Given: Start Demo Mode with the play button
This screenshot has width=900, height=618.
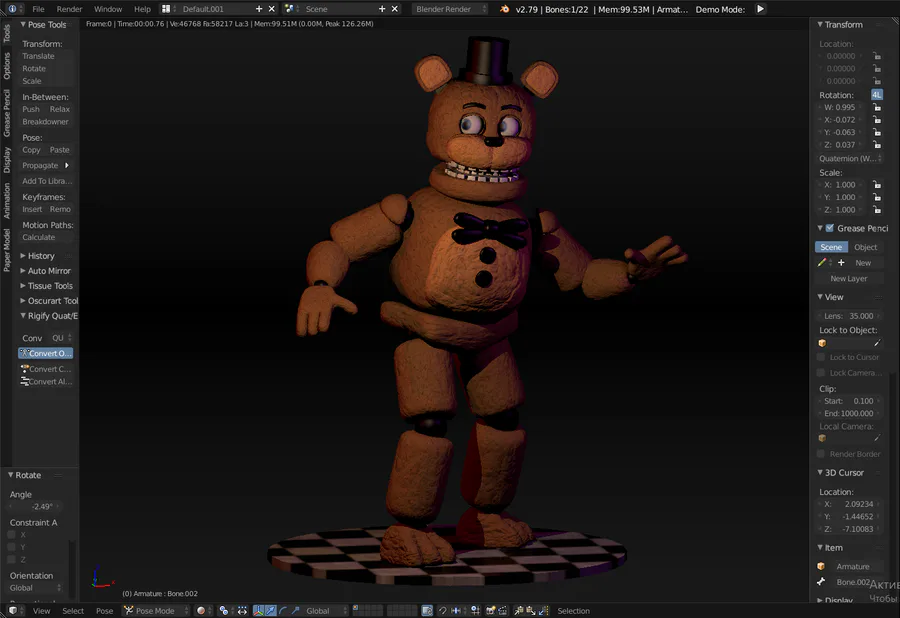Looking at the screenshot, I should point(760,9).
